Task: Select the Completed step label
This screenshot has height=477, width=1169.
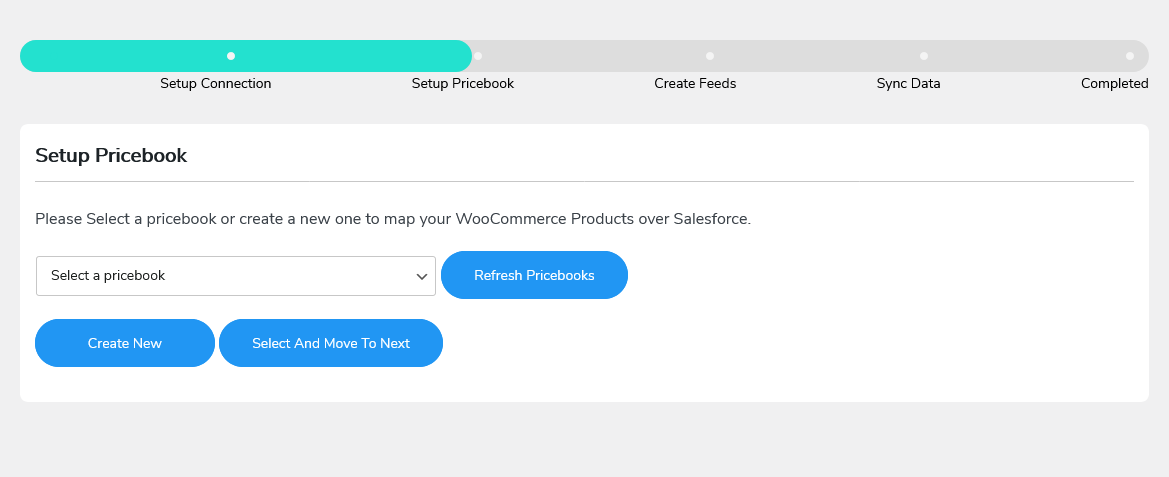Action: pyautogui.click(x=1114, y=84)
